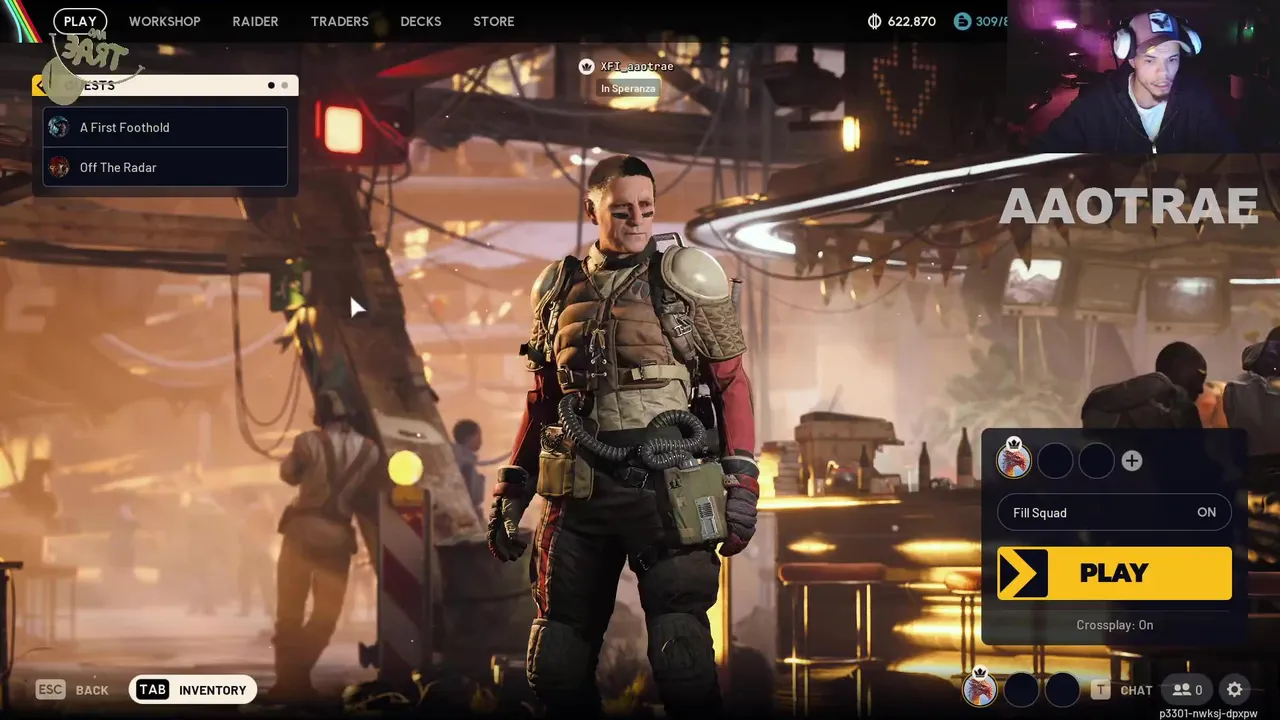Click the bottom bar dragon avatar
This screenshot has height=720, width=1280.
point(980,689)
